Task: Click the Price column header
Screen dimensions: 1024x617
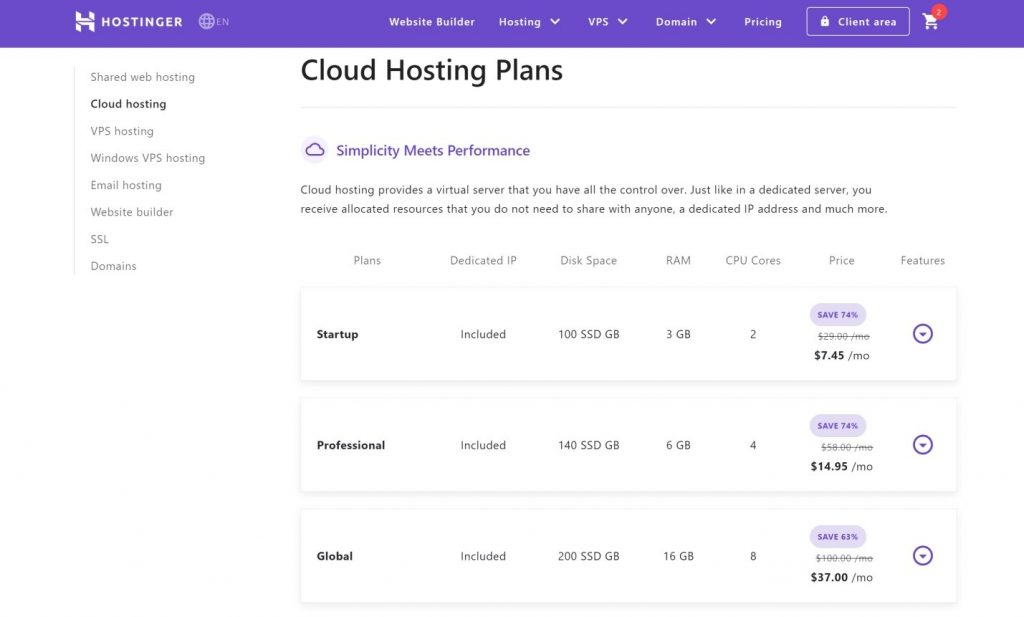Action: [x=841, y=261]
